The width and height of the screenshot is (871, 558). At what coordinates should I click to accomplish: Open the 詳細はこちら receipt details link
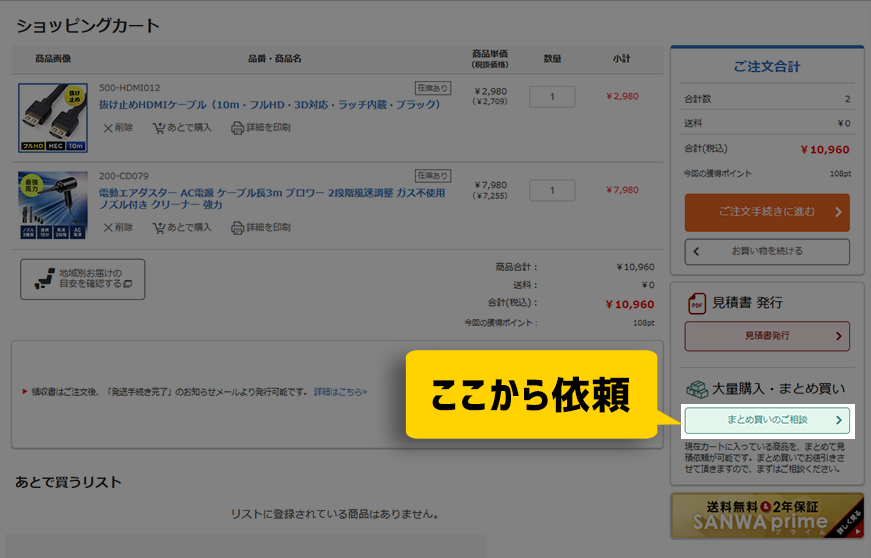pyautogui.click(x=340, y=392)
